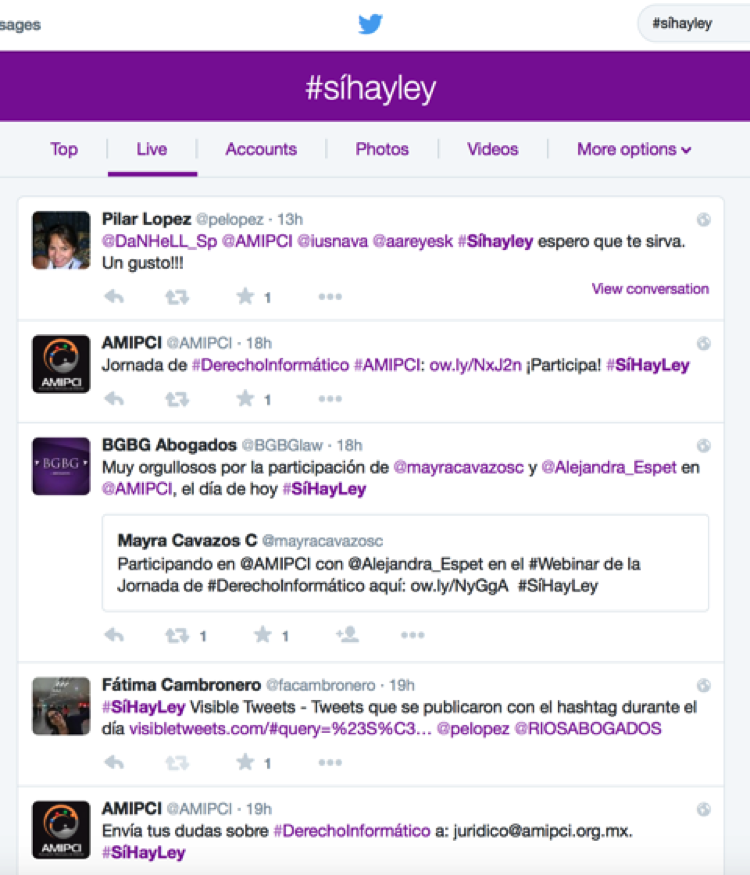This screenshot has height=875, width=750.
Task: Retweet Fátima Cambronero's tweet
Action: [177, 762]
